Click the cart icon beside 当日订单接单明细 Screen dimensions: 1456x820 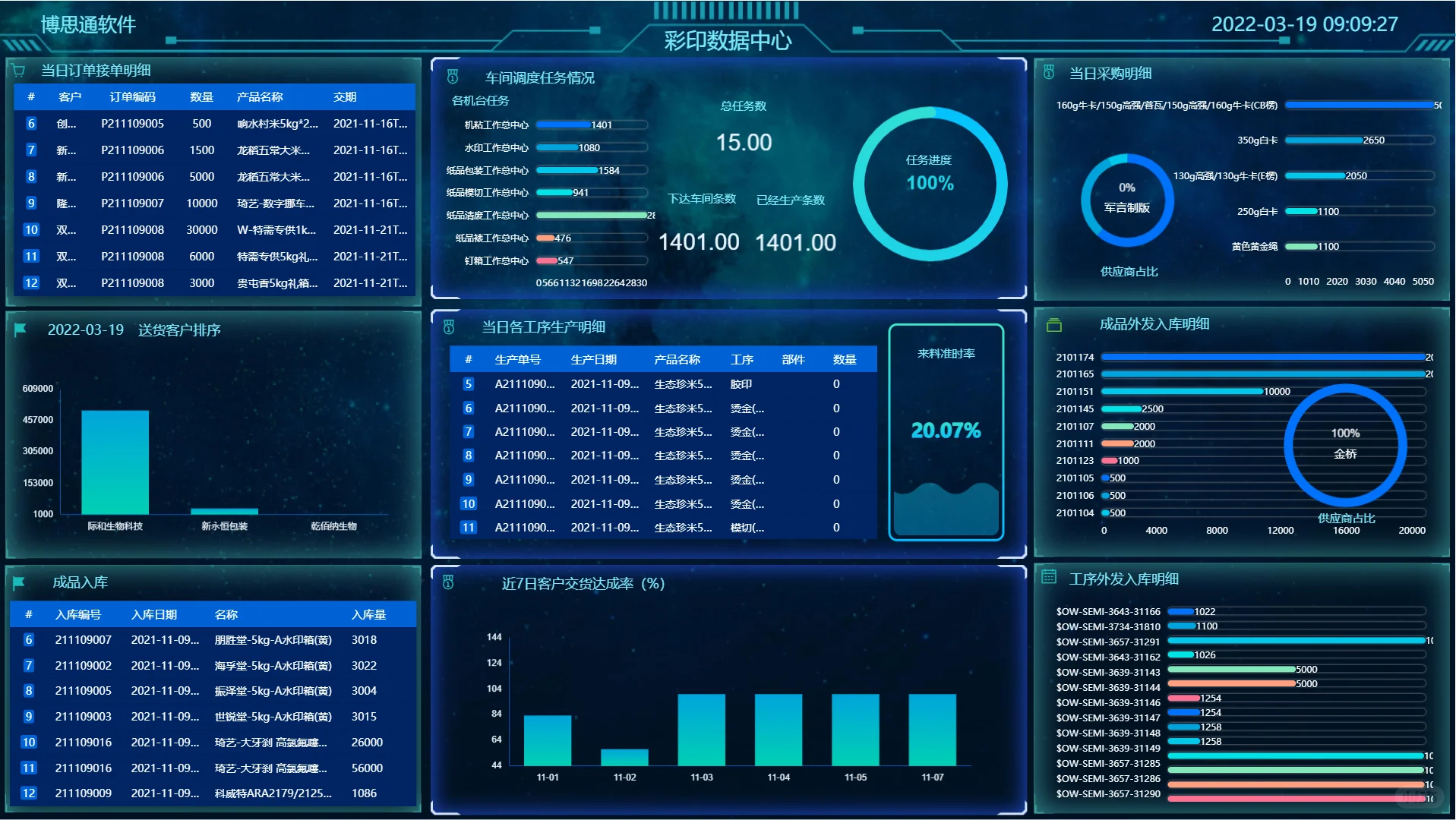click(x=19, y=71)
